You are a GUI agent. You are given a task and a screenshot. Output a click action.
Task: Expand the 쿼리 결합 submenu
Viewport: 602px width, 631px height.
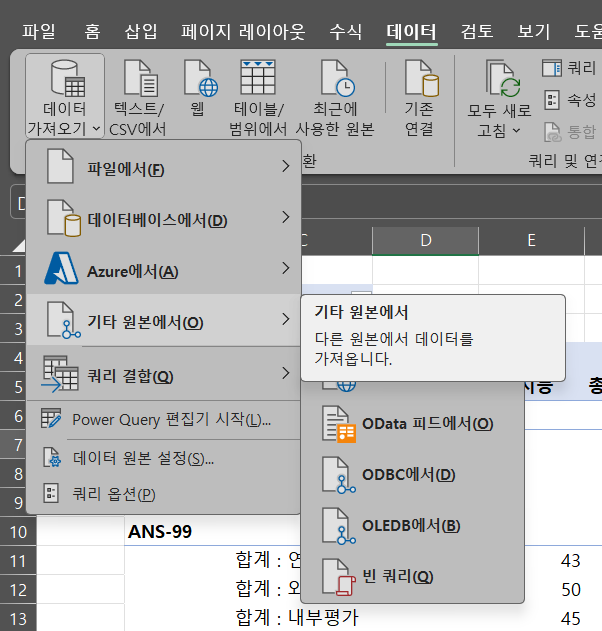163,375
